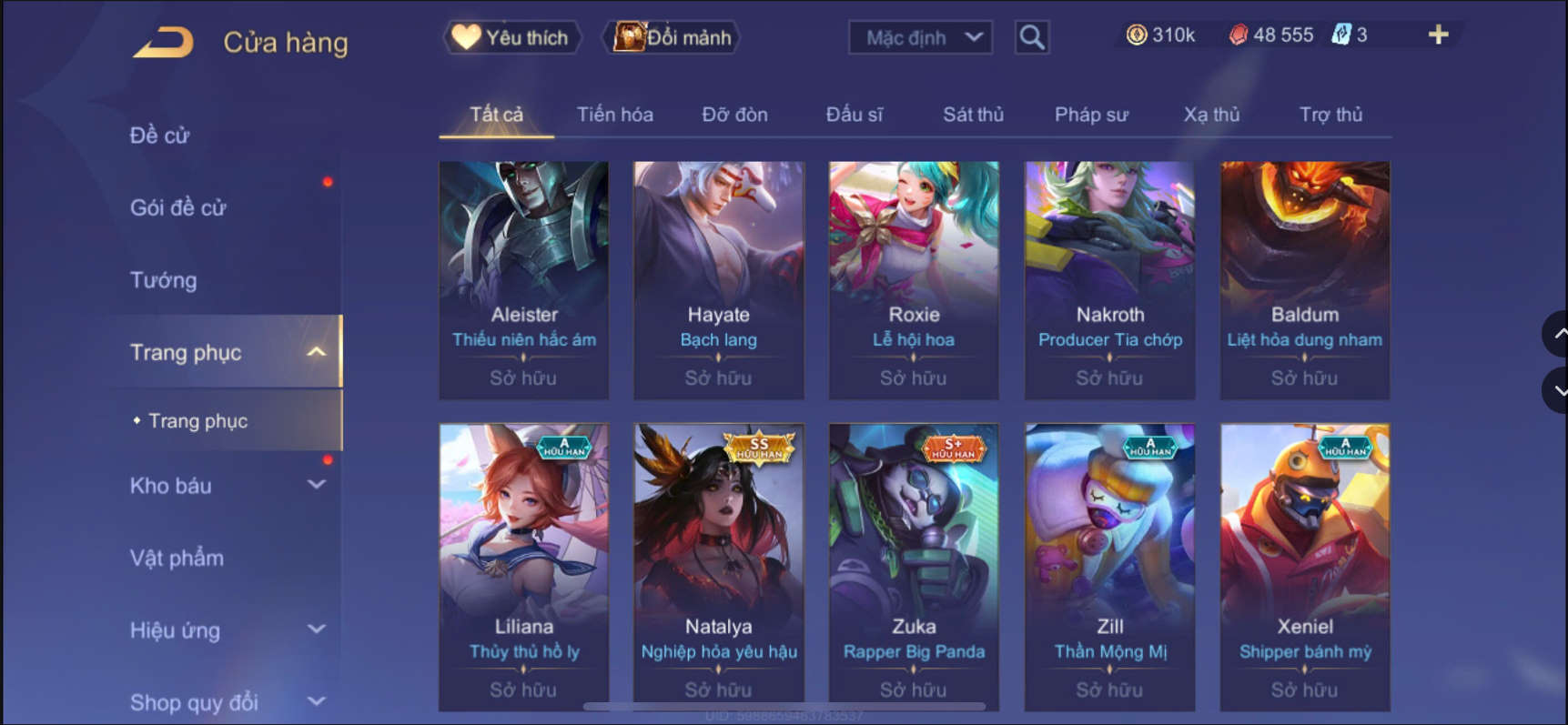The width and height of the screenshot is (1568, 725).
Task: Open the Đổi mảnh exchange button
Action: [x=672, y=37]
